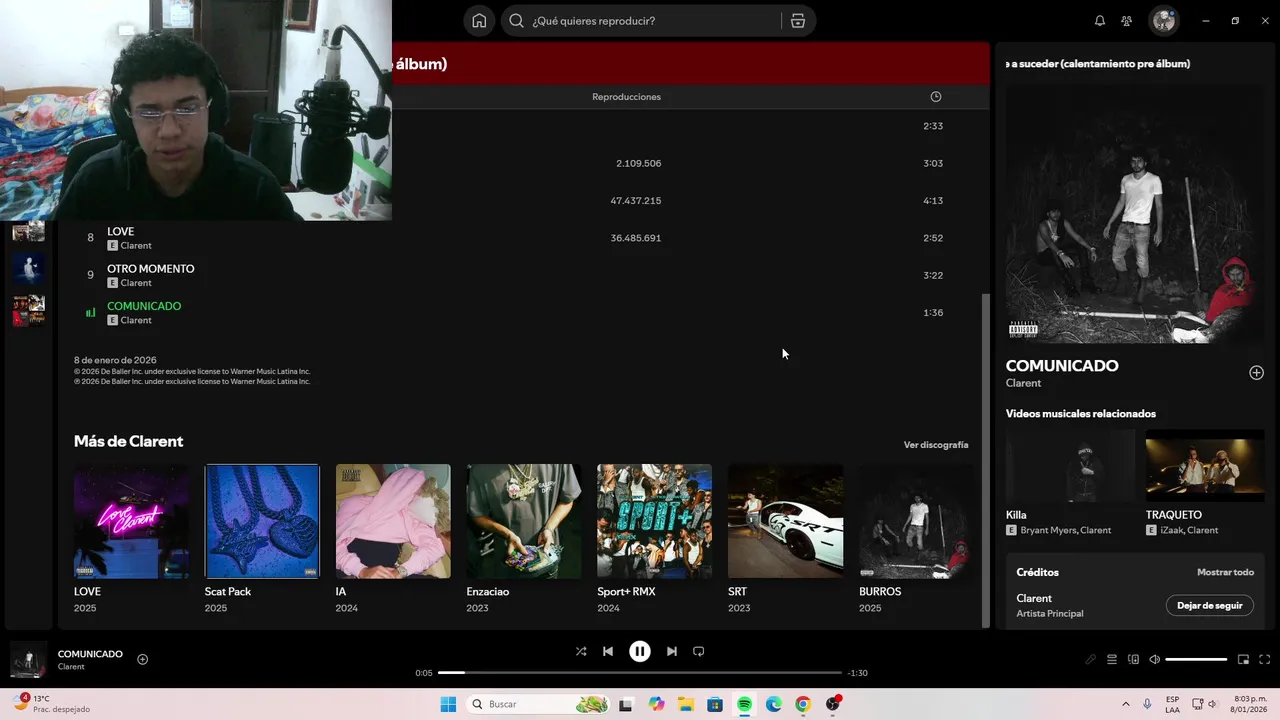Click system tray microphone icon
This screenshot has height=720, width=1280.
(x=1147, y=704)
